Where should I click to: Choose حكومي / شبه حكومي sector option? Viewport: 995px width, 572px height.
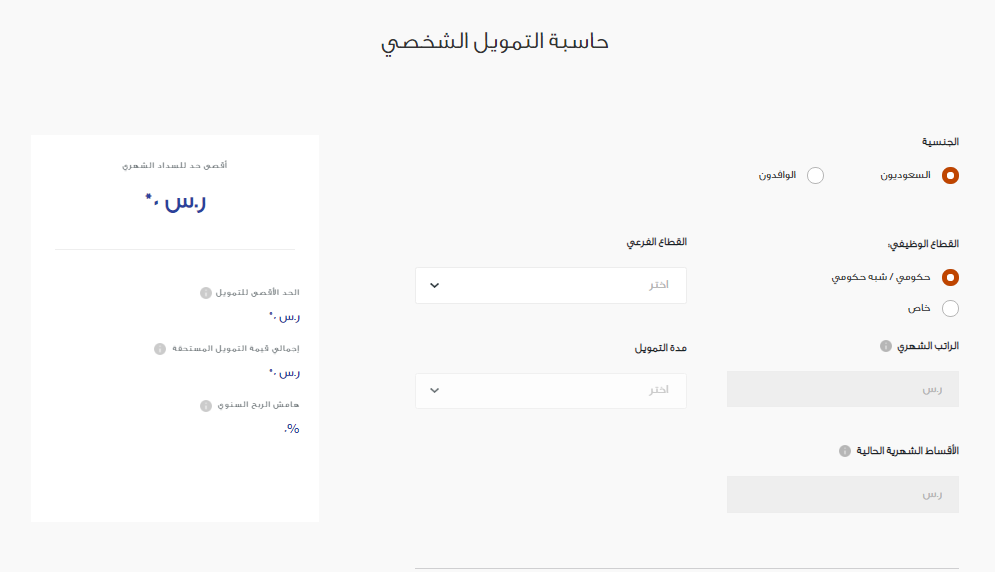950,277
